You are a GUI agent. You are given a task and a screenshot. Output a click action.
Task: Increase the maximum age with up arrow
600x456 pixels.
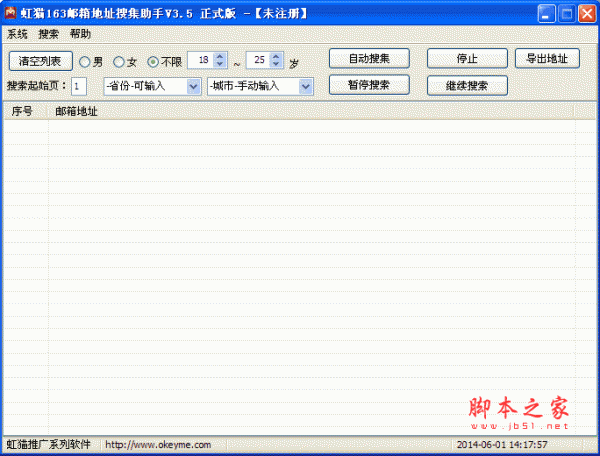[x=276, y=56]
